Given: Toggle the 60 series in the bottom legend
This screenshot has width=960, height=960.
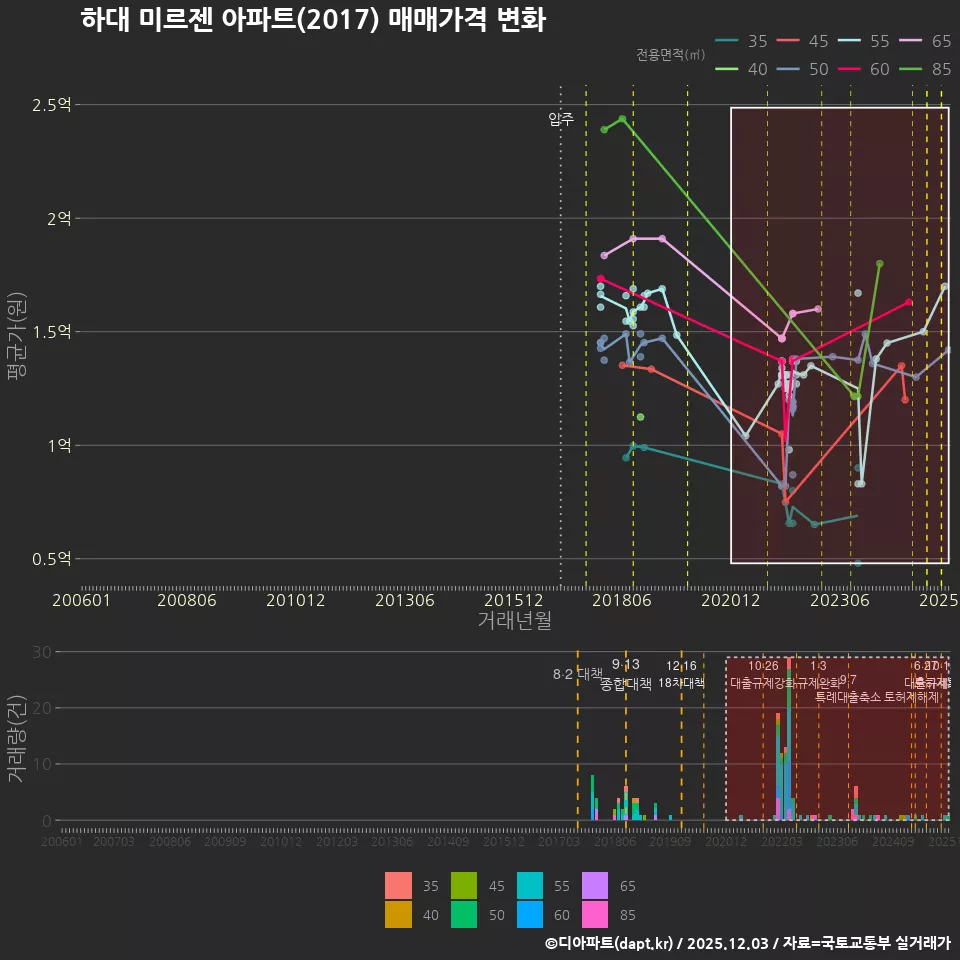Looking at the screenshot, I should (530, 916).
